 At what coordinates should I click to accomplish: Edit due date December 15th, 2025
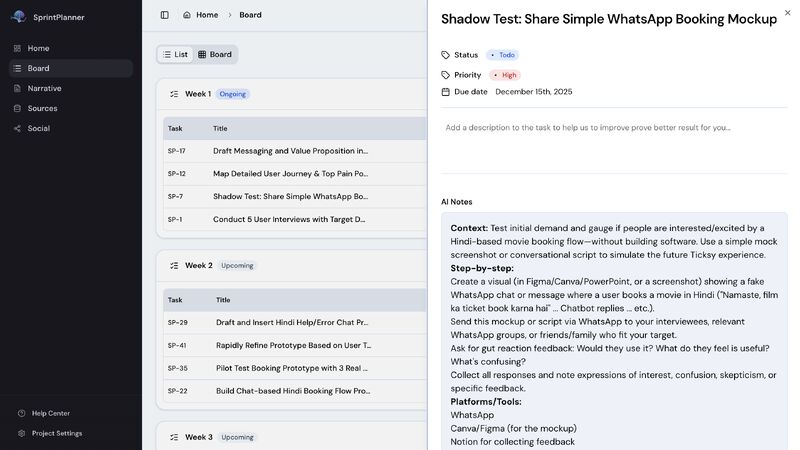pos(534,92)
